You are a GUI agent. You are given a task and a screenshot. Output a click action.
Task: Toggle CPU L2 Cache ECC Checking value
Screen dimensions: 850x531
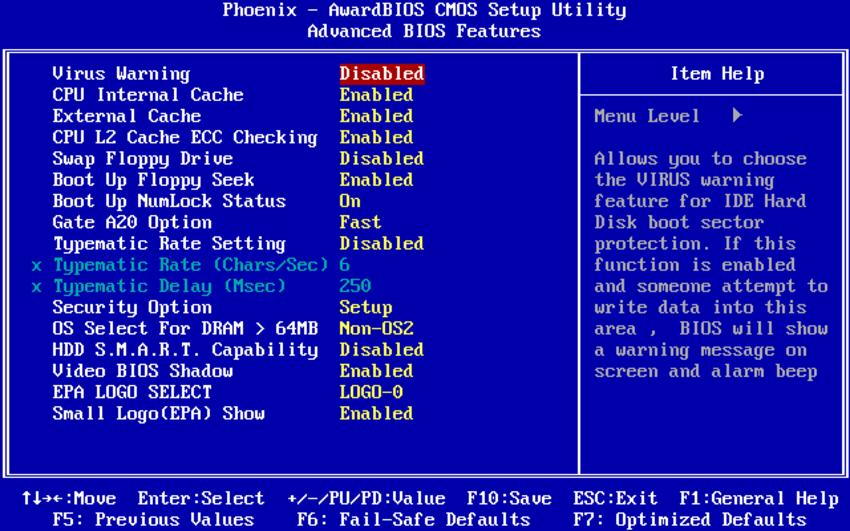pos(376,137)
